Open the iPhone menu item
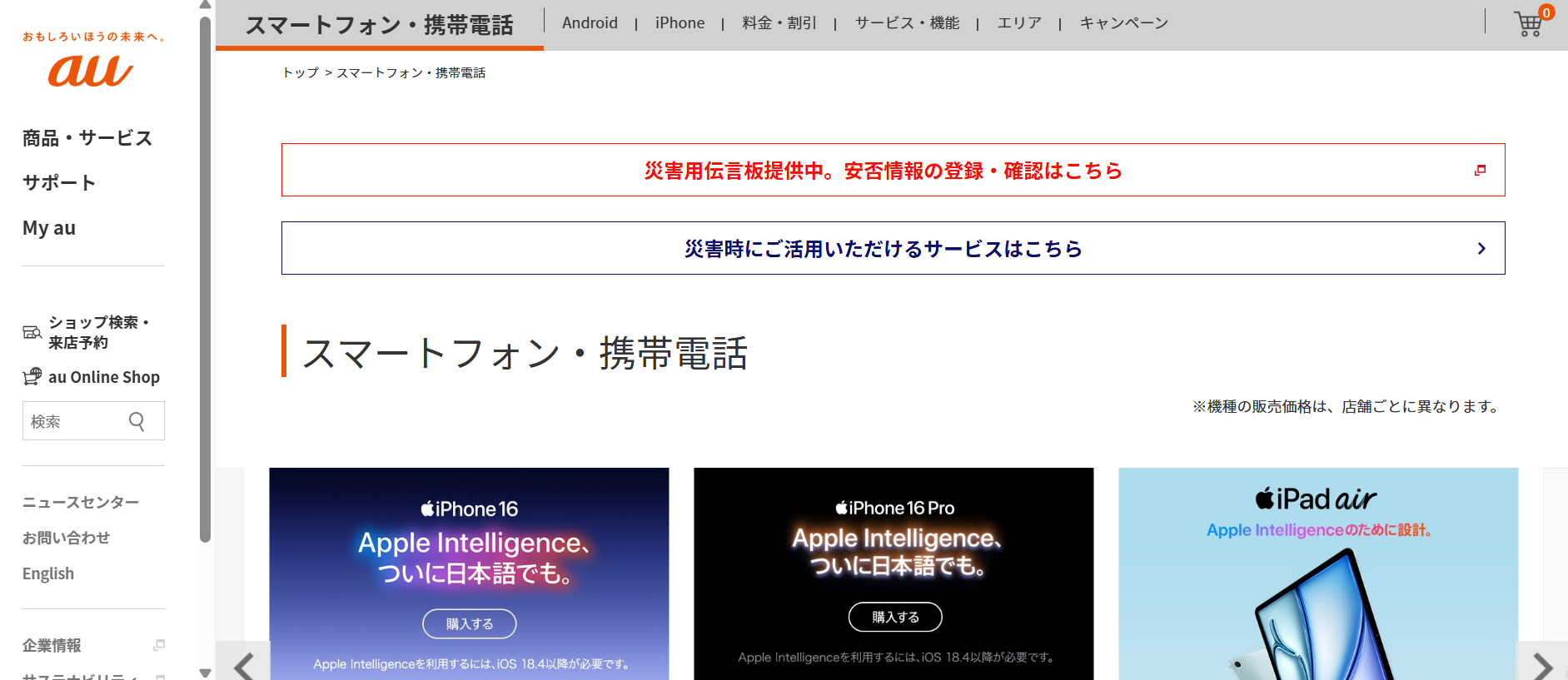This screenshot has width=1568, height=680. click(679, 23)
